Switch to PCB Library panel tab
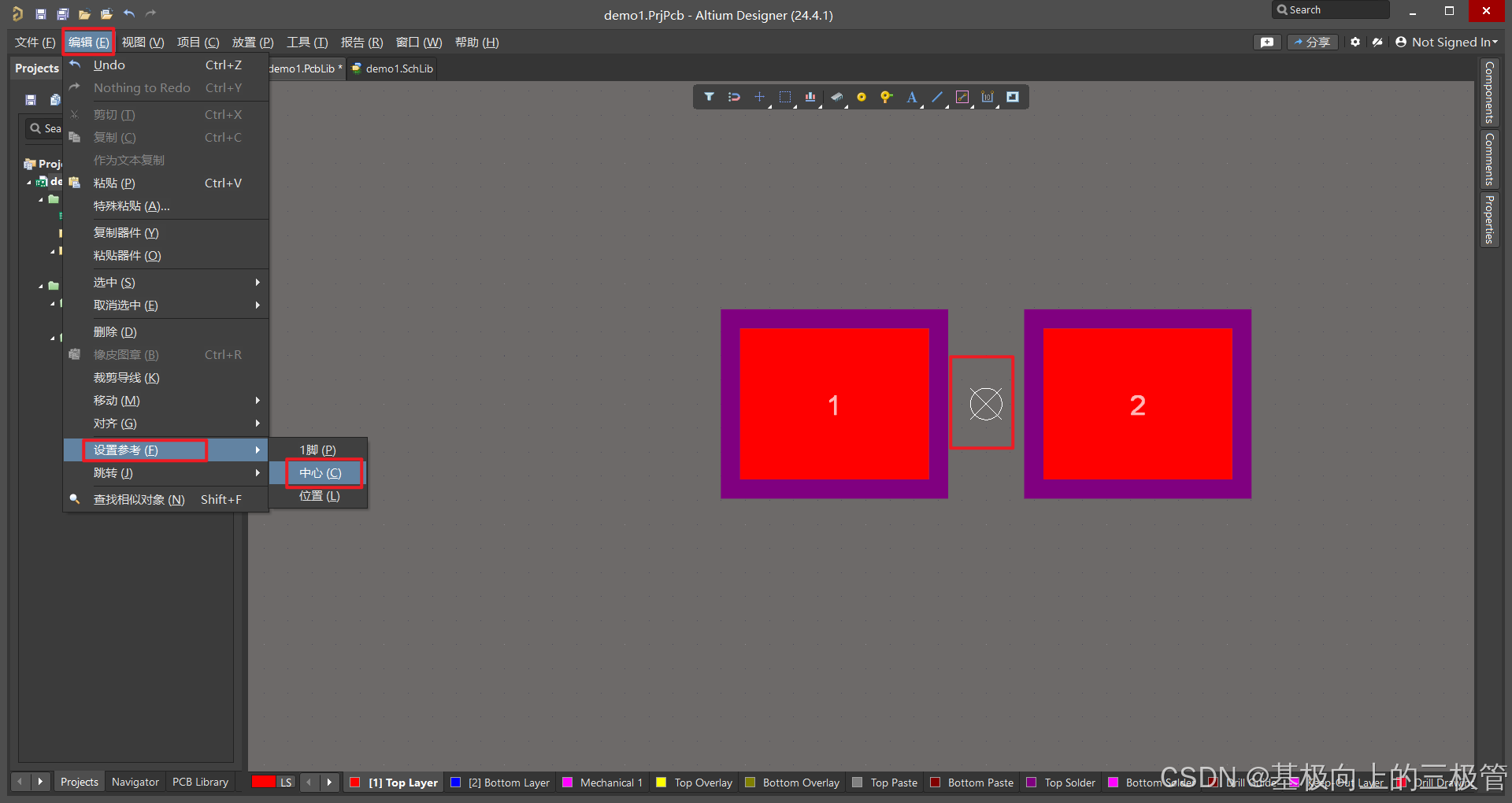 (x=200, y=781)
